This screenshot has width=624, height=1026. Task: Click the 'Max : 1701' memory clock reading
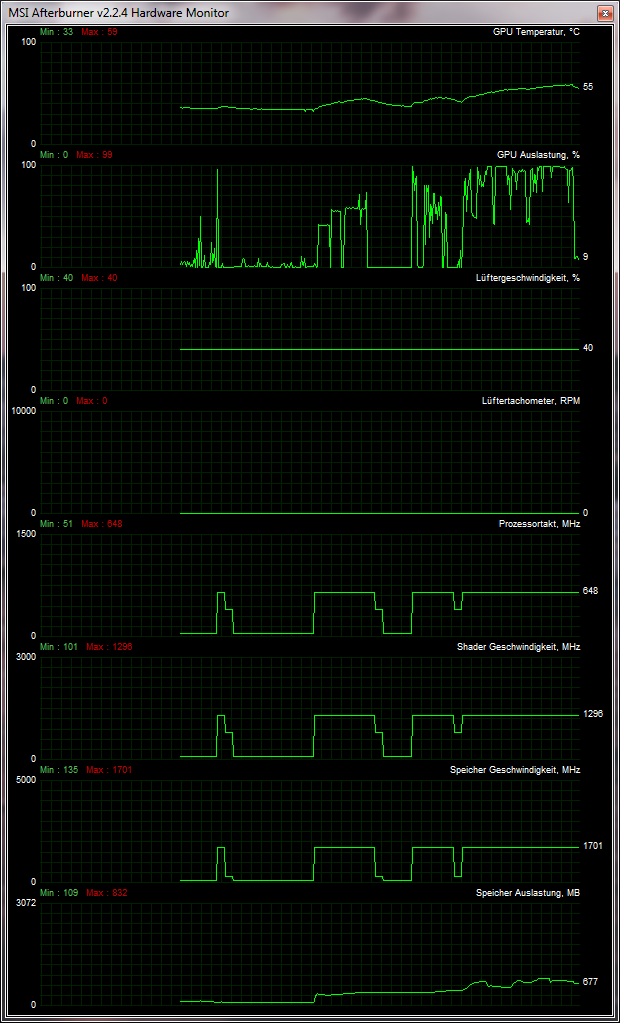click(x=109, y=770)
